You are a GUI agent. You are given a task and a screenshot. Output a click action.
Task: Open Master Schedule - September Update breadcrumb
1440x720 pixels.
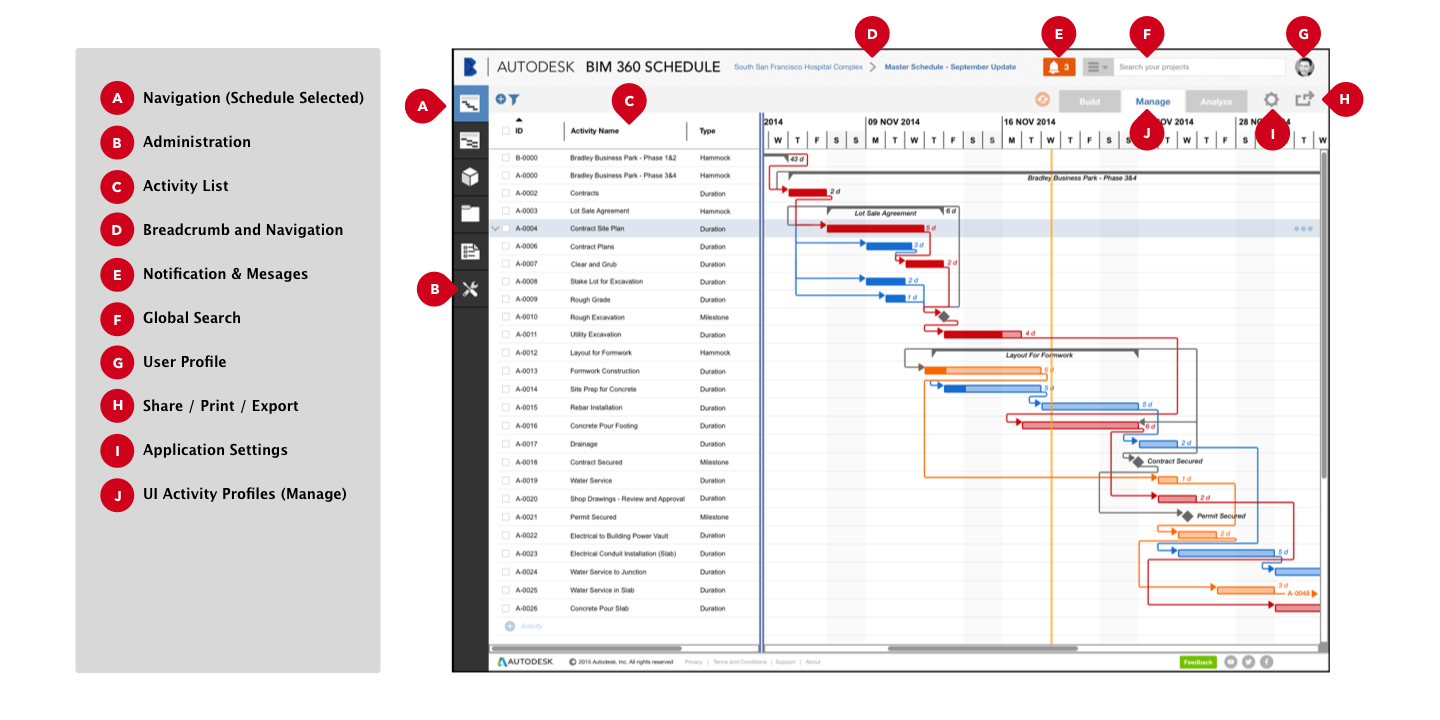[x=950, y=67]
